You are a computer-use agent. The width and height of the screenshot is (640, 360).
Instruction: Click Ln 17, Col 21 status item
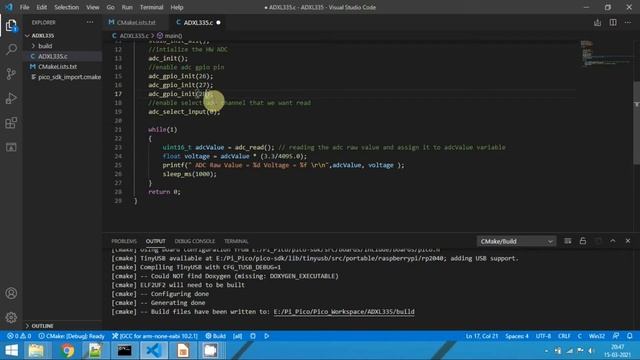[482, 336]
